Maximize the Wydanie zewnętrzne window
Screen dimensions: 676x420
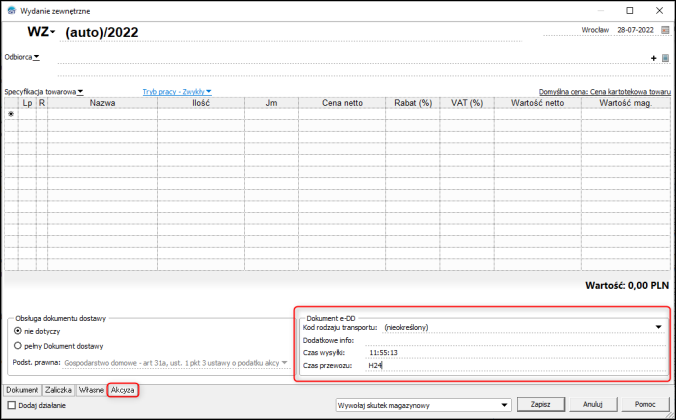point(630,10)
